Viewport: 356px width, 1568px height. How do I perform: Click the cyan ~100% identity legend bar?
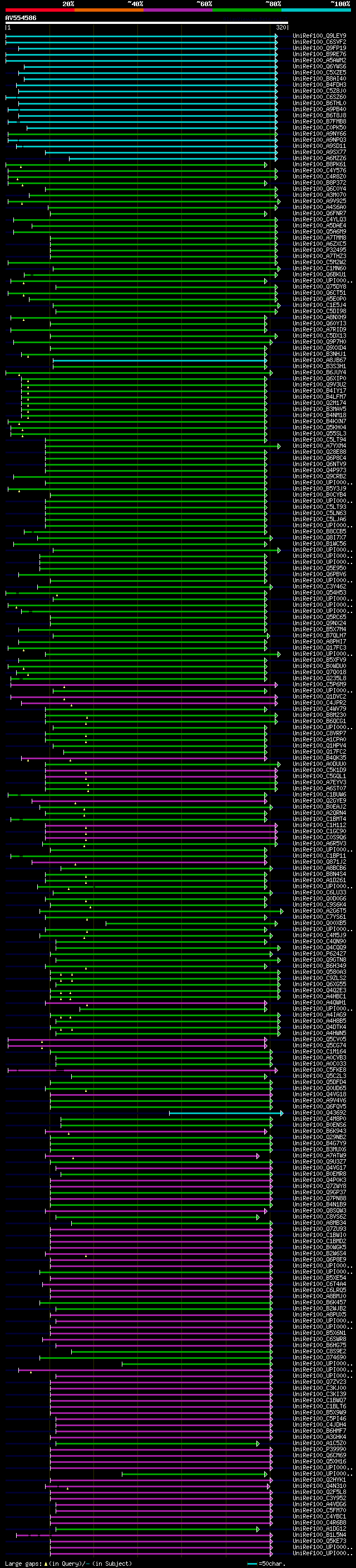(316, 10)
